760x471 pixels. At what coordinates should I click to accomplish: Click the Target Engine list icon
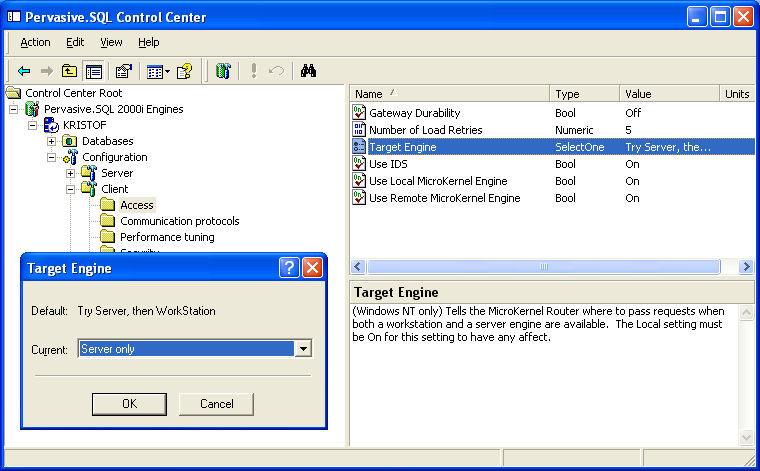point(359,146)
